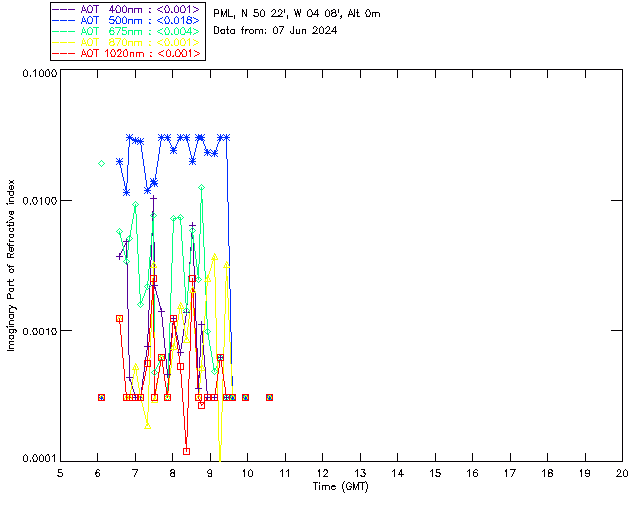Screen dimensions: 640x512
Task: Click the x-axis tick label 20
Action: (621, 473)
